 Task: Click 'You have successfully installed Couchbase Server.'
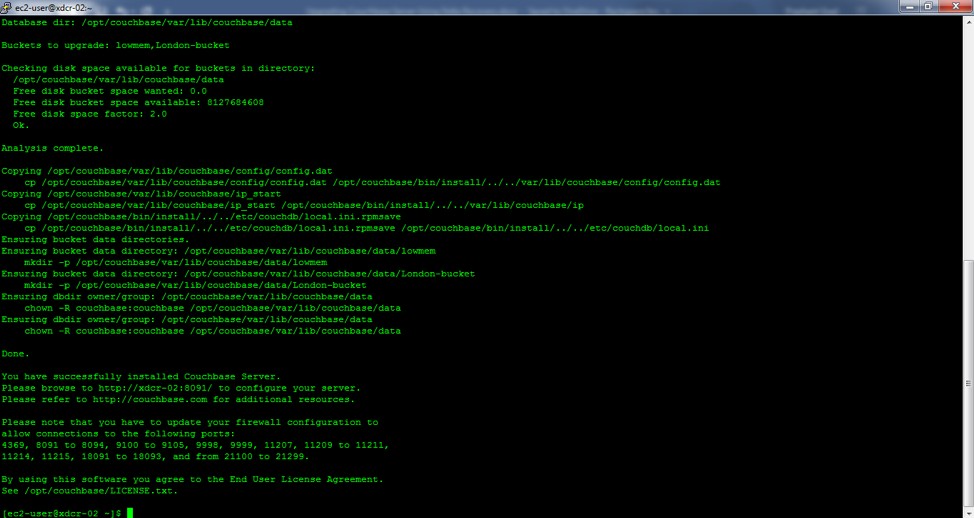click(141, 377)
